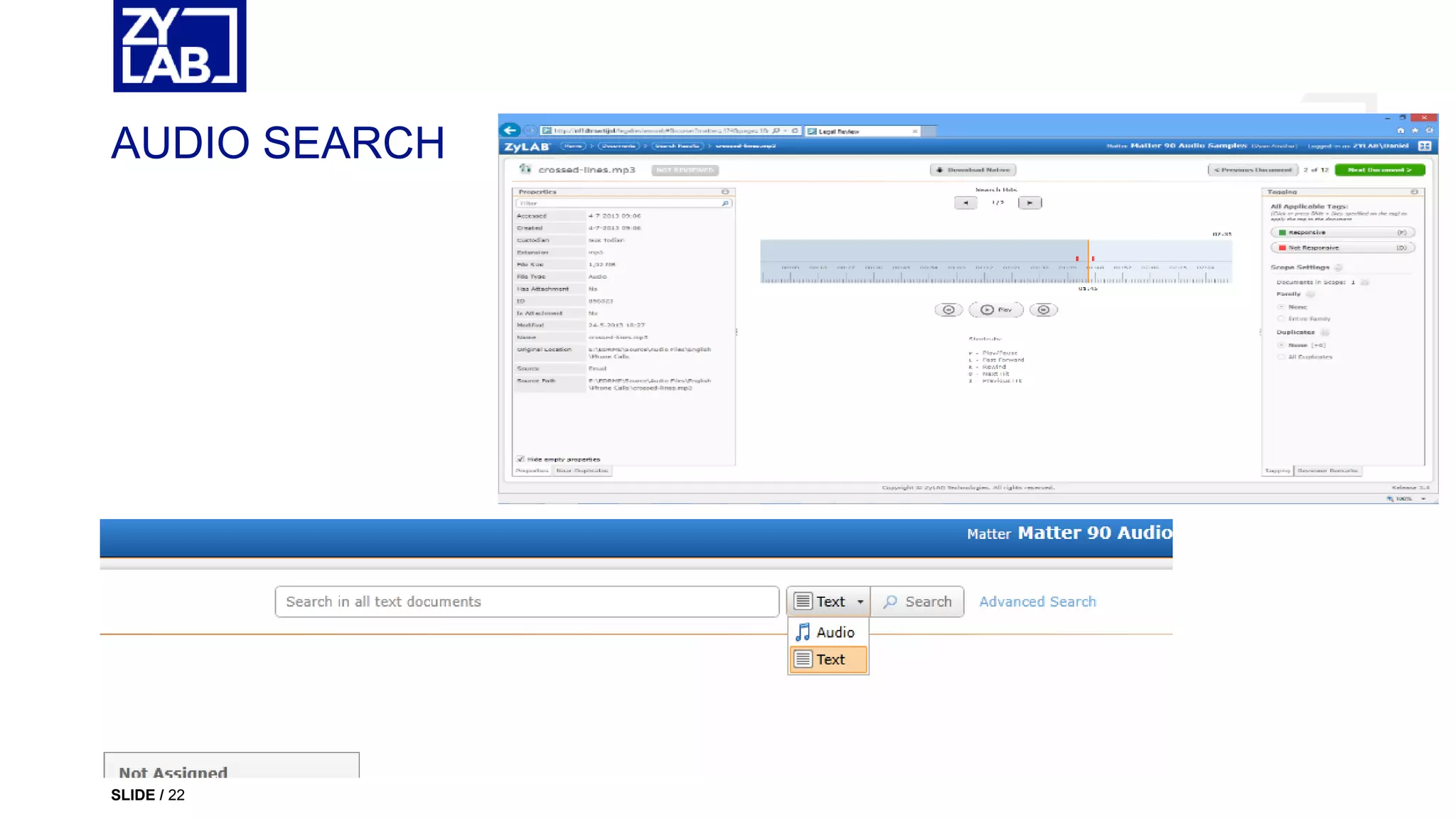
Task: Click the green Next Document button
Action: [1380, 170]
